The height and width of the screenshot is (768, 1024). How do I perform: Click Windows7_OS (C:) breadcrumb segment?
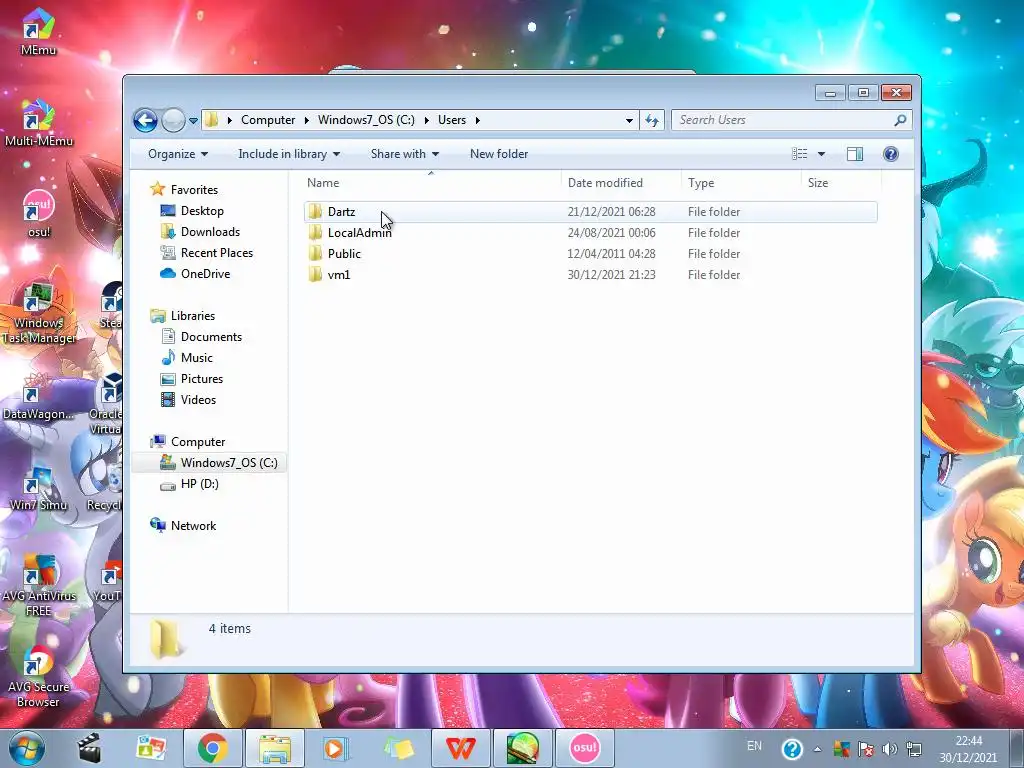(x=366, y=120)
